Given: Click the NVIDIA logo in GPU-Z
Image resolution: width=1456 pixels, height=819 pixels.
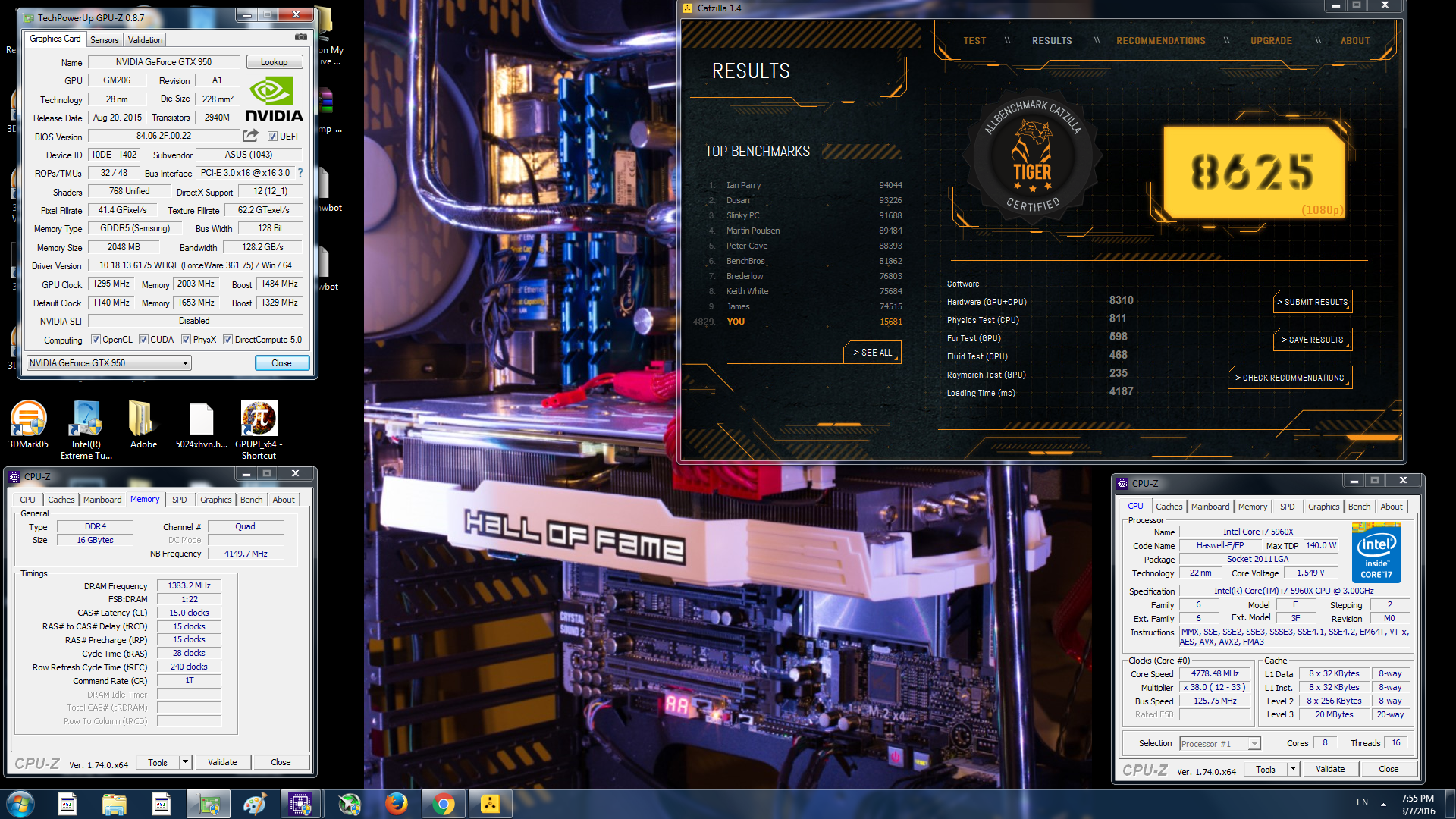Looking at the screenshot, I should pos(274,100).
